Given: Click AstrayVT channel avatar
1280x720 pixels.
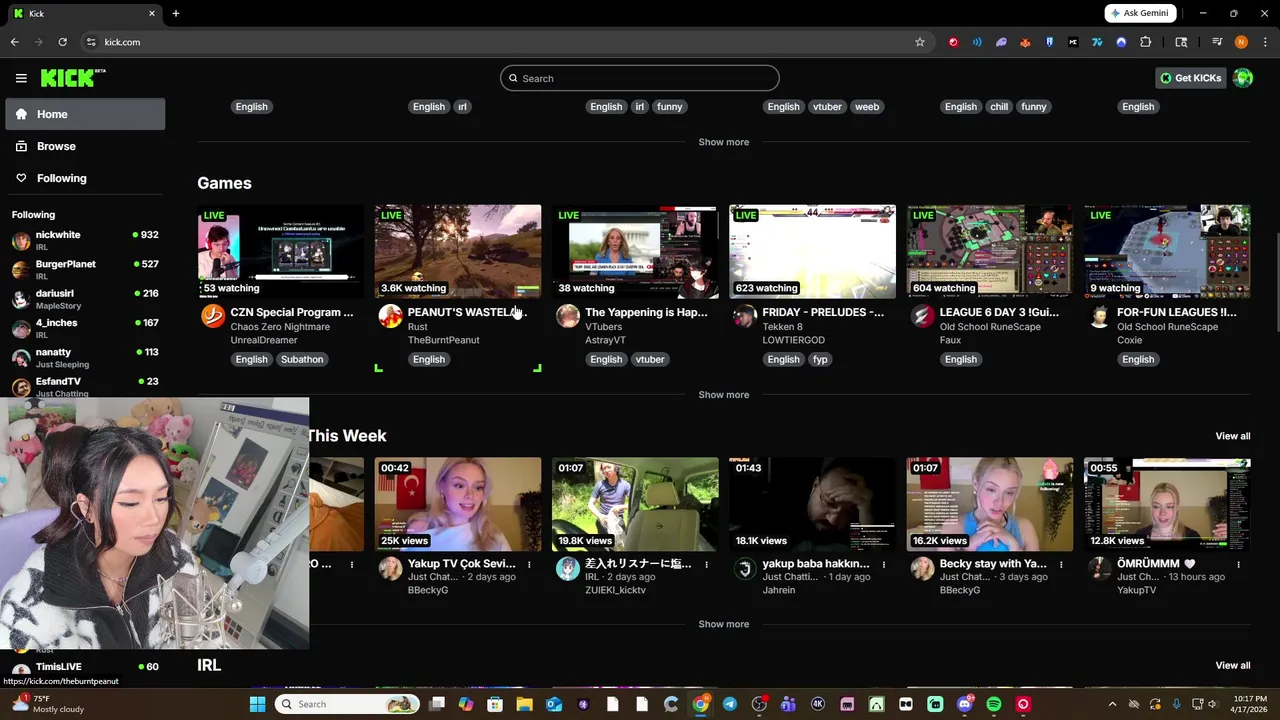Looking at the screenshot, I should [x=568, y=316].
